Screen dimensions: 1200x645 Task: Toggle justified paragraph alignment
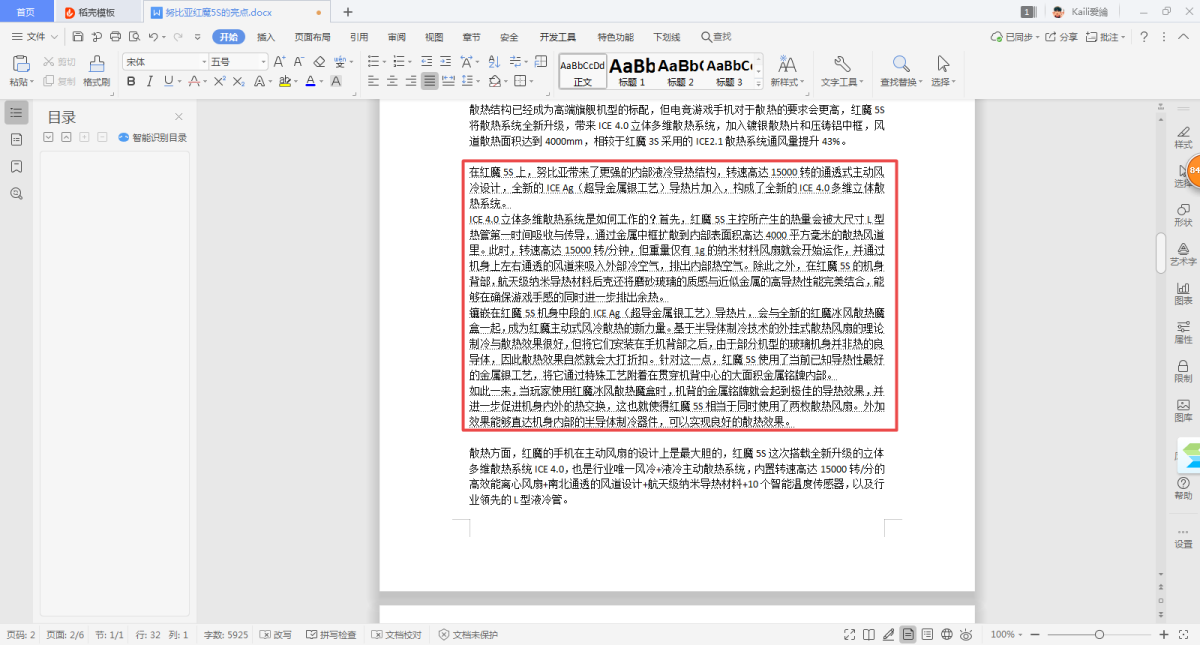point(429,81)
